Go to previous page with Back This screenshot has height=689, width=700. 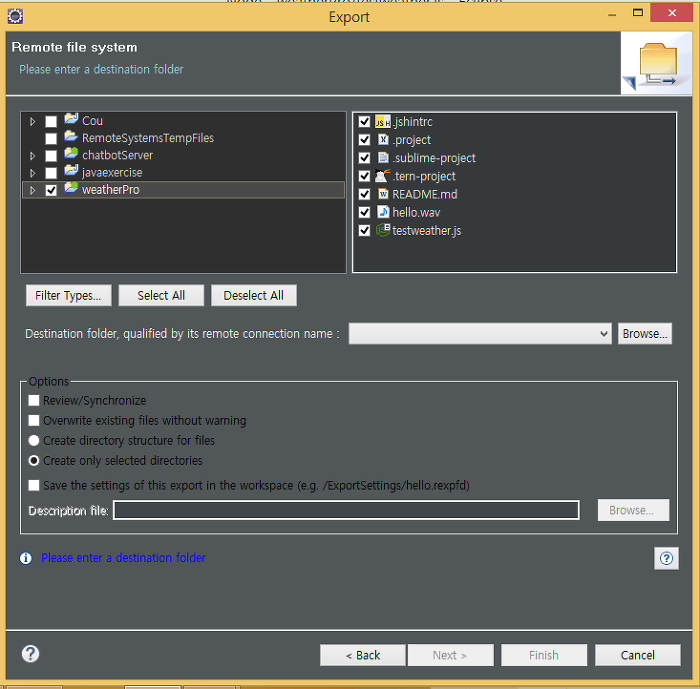click(362, 655)
